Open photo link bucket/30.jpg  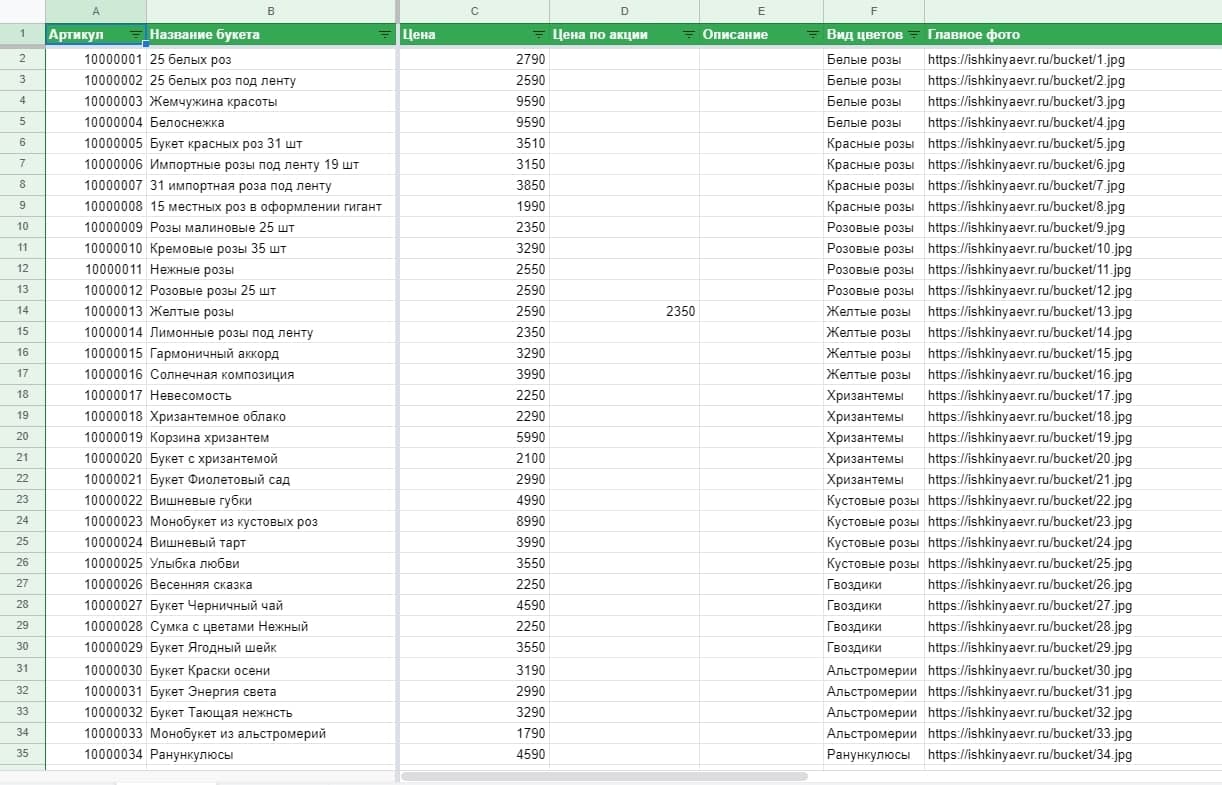(x=1030, y=670)
